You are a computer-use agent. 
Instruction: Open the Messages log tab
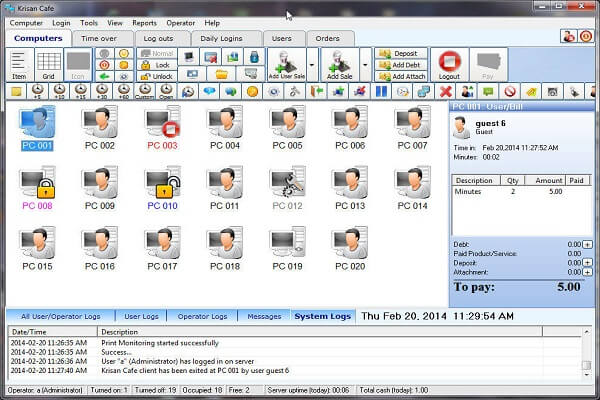[x=264, y=317]
